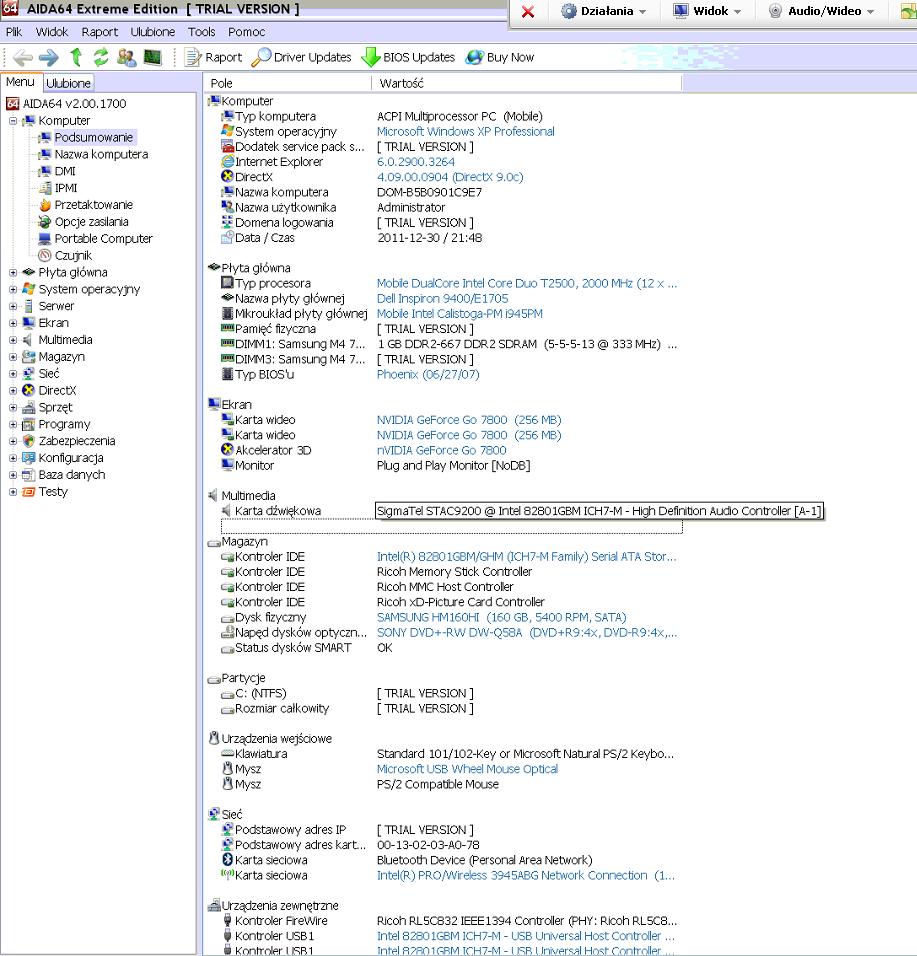Open the Audio/Wideo dropdown
This screenshot has width=917, height=956.
pyautogui.click(x=822, y=11)
